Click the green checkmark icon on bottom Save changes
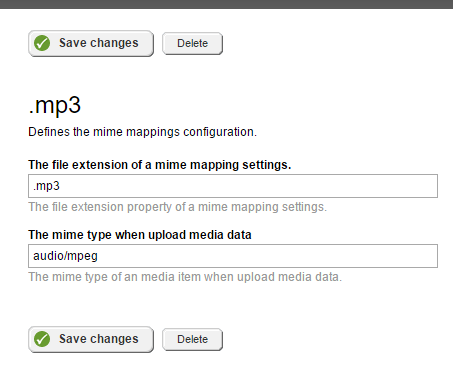453x378 pixels. 42,339
